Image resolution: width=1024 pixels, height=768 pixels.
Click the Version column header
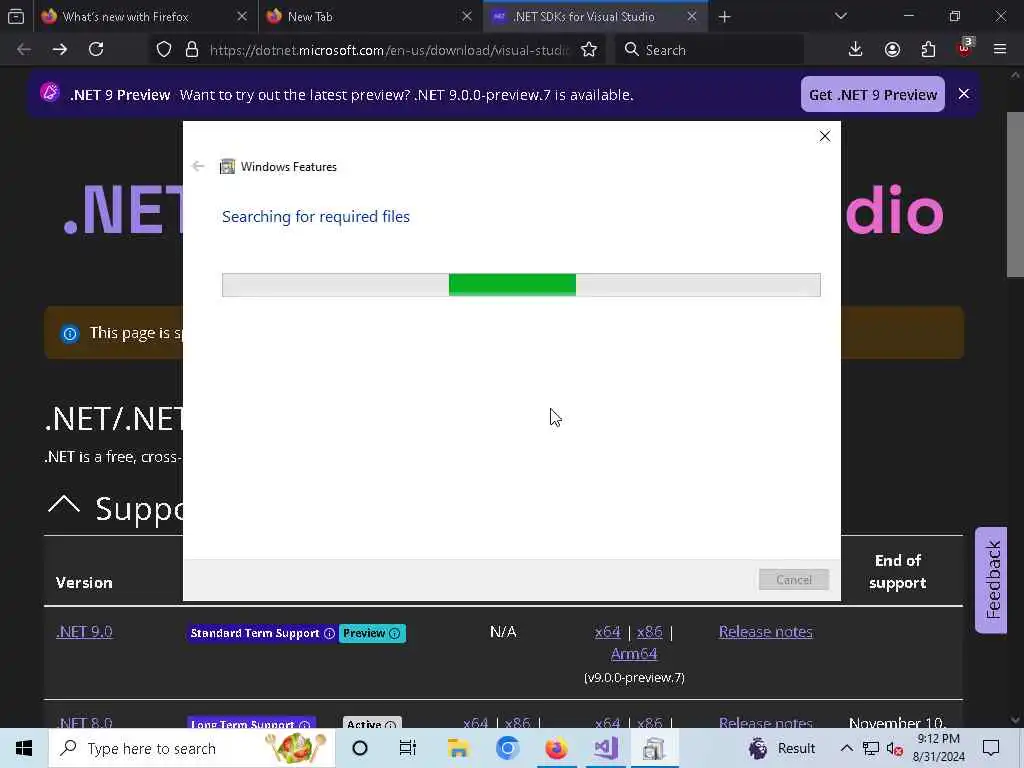84,583
